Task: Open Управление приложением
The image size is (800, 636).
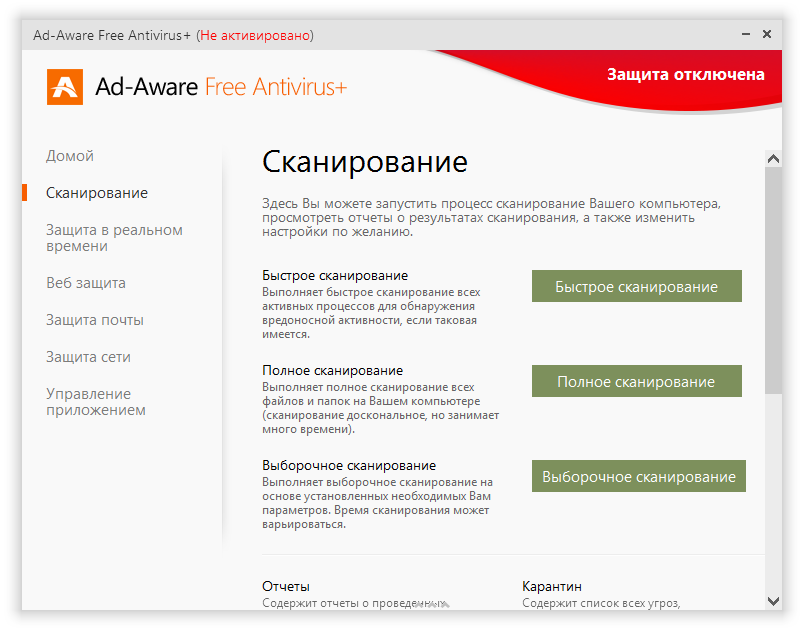Action: [96, 402]
